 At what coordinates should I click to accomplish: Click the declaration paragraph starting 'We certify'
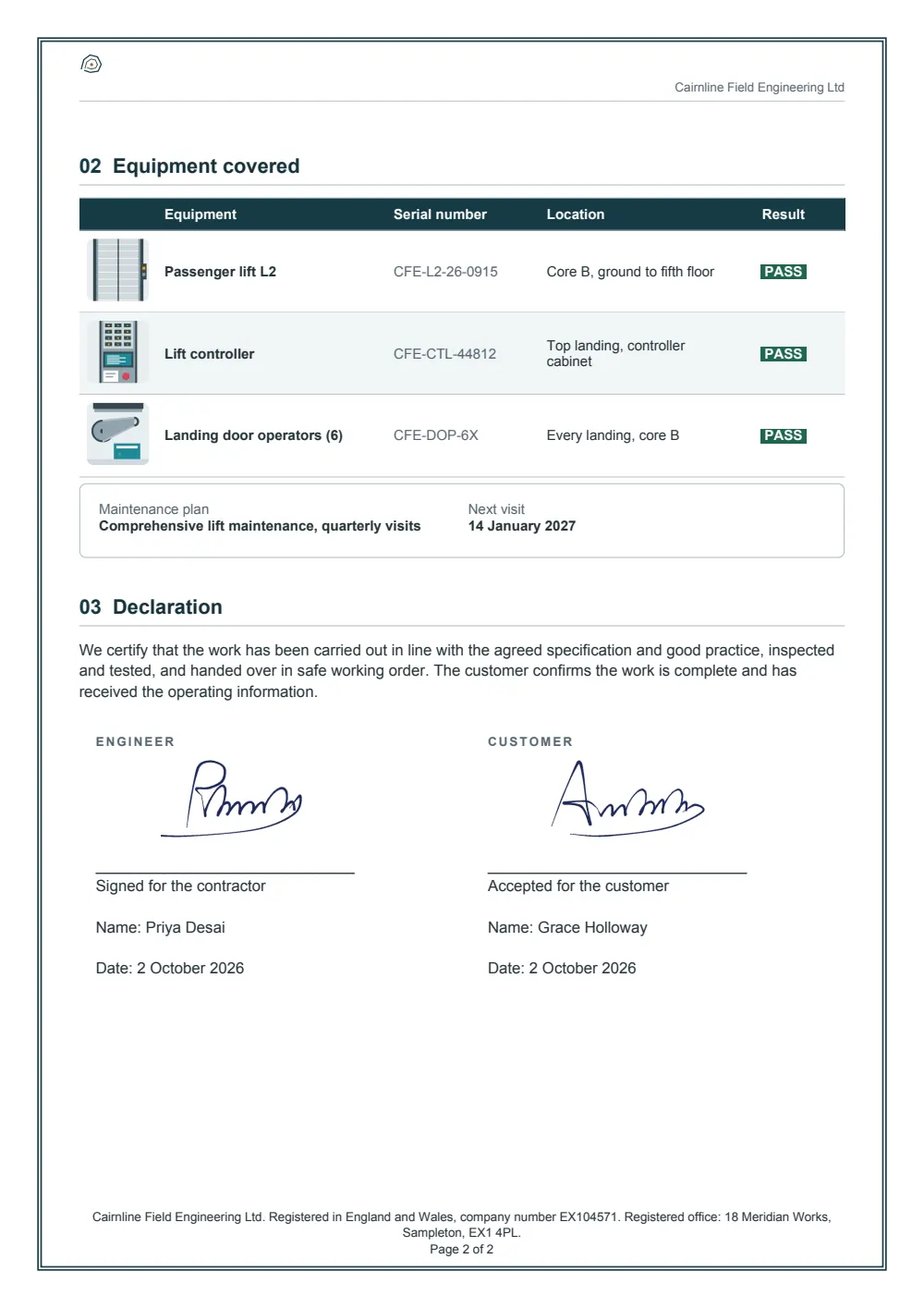pos(456,671)
